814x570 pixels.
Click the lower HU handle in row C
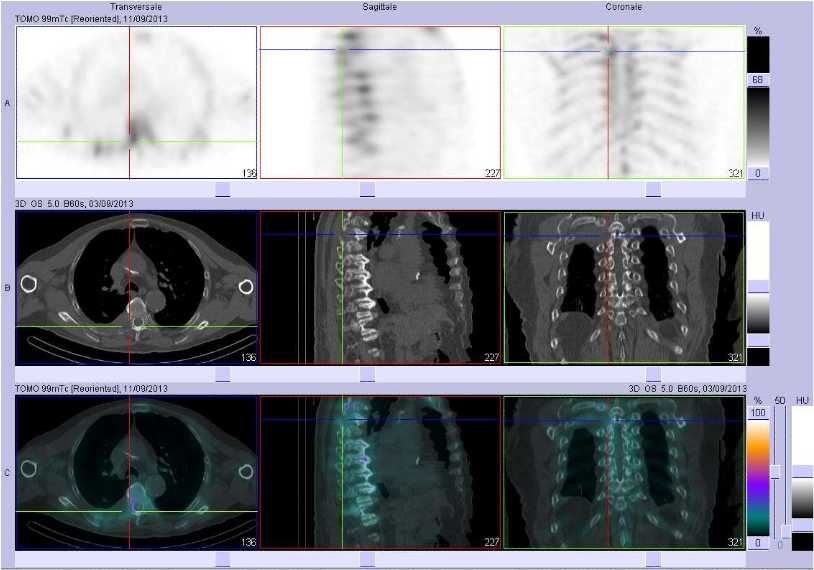(803, 524)
